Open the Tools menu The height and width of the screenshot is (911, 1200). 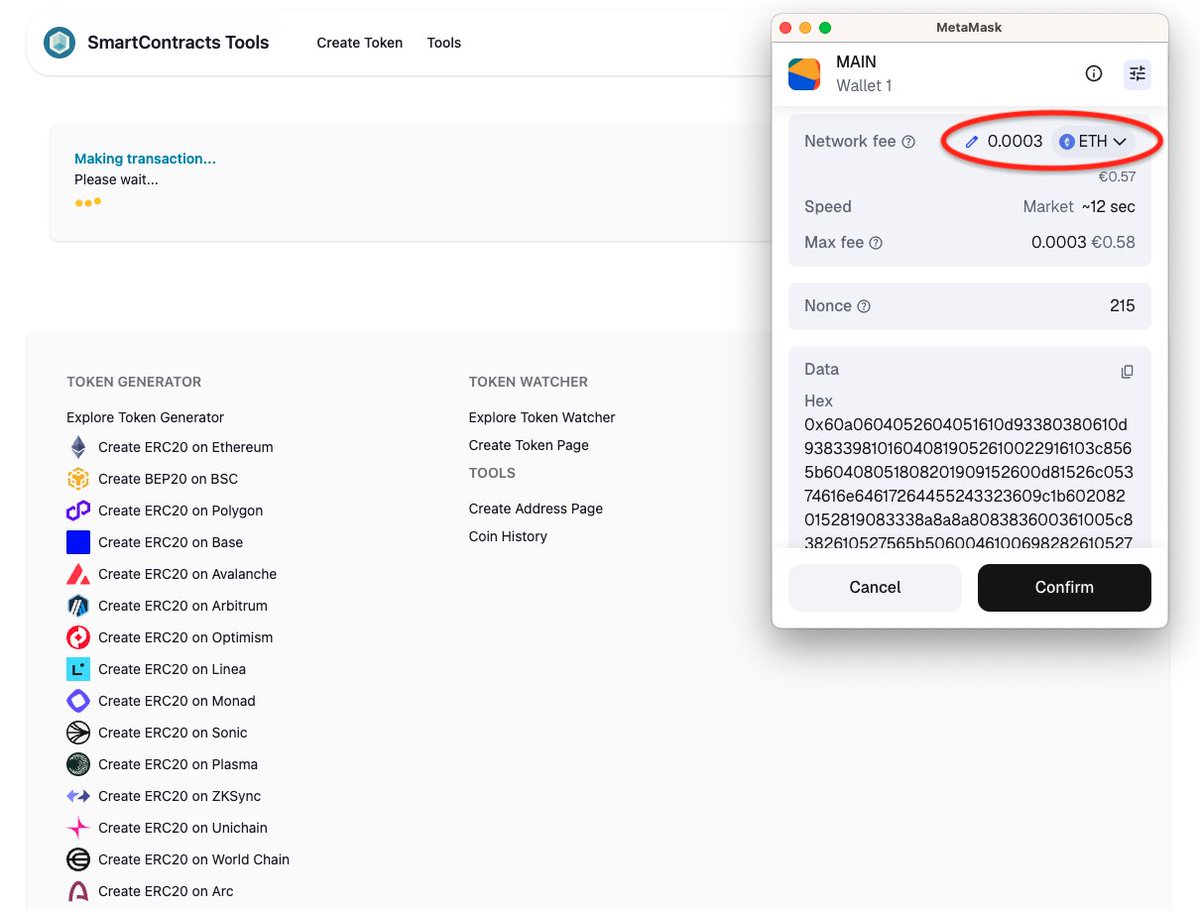pos(444,43)
